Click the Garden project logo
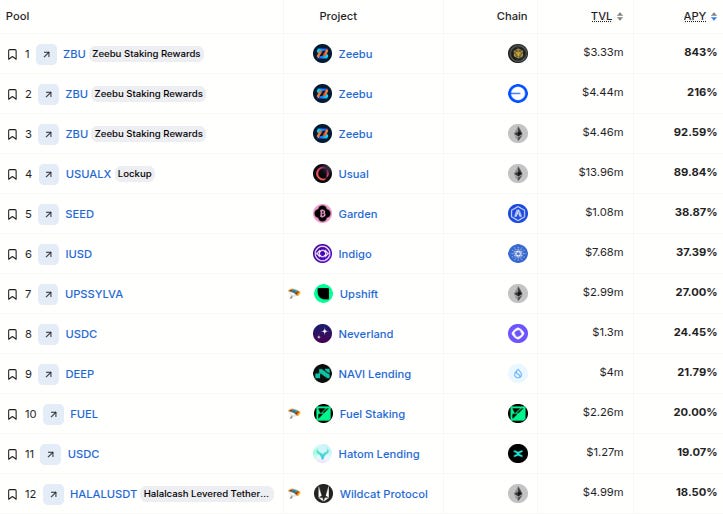This screenshot has height=514, width=723. (x=322, y=214)
